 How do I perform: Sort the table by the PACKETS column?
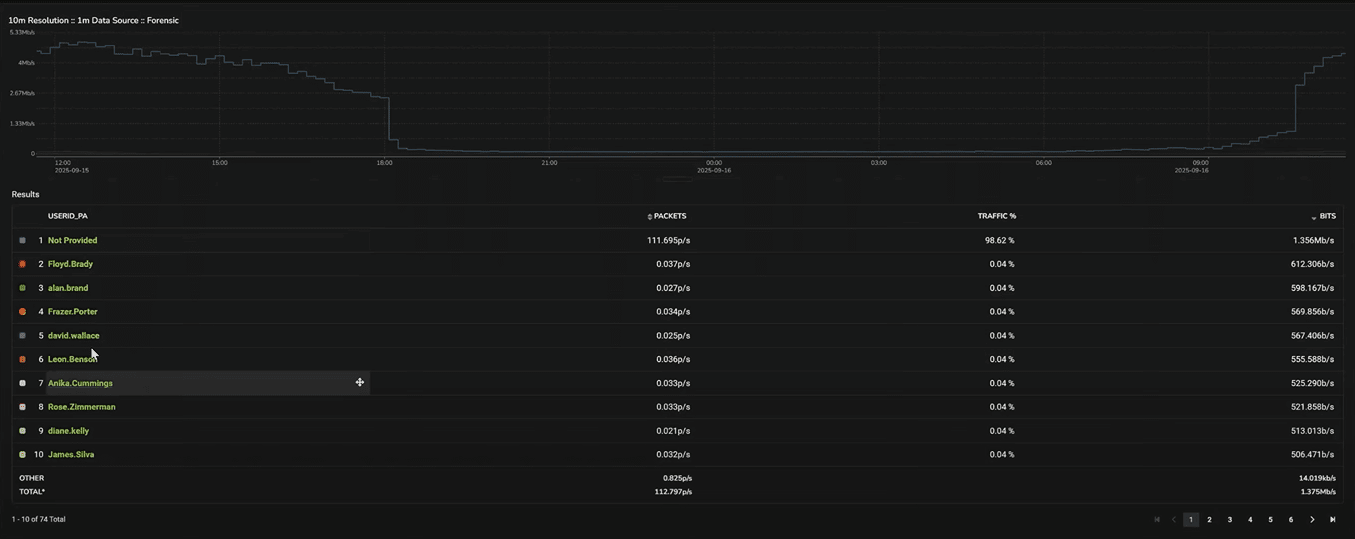point(669,216)
